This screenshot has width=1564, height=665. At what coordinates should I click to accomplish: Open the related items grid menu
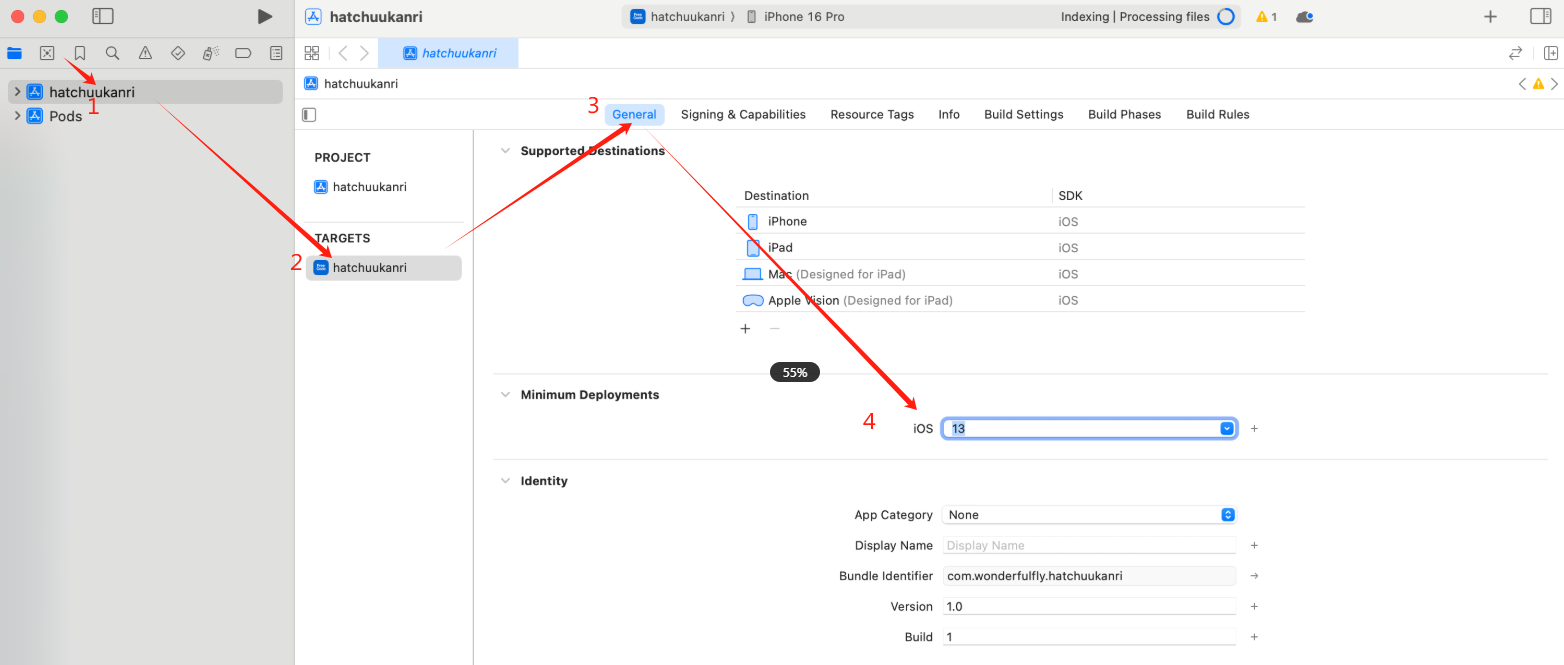[x=312, y=53]
